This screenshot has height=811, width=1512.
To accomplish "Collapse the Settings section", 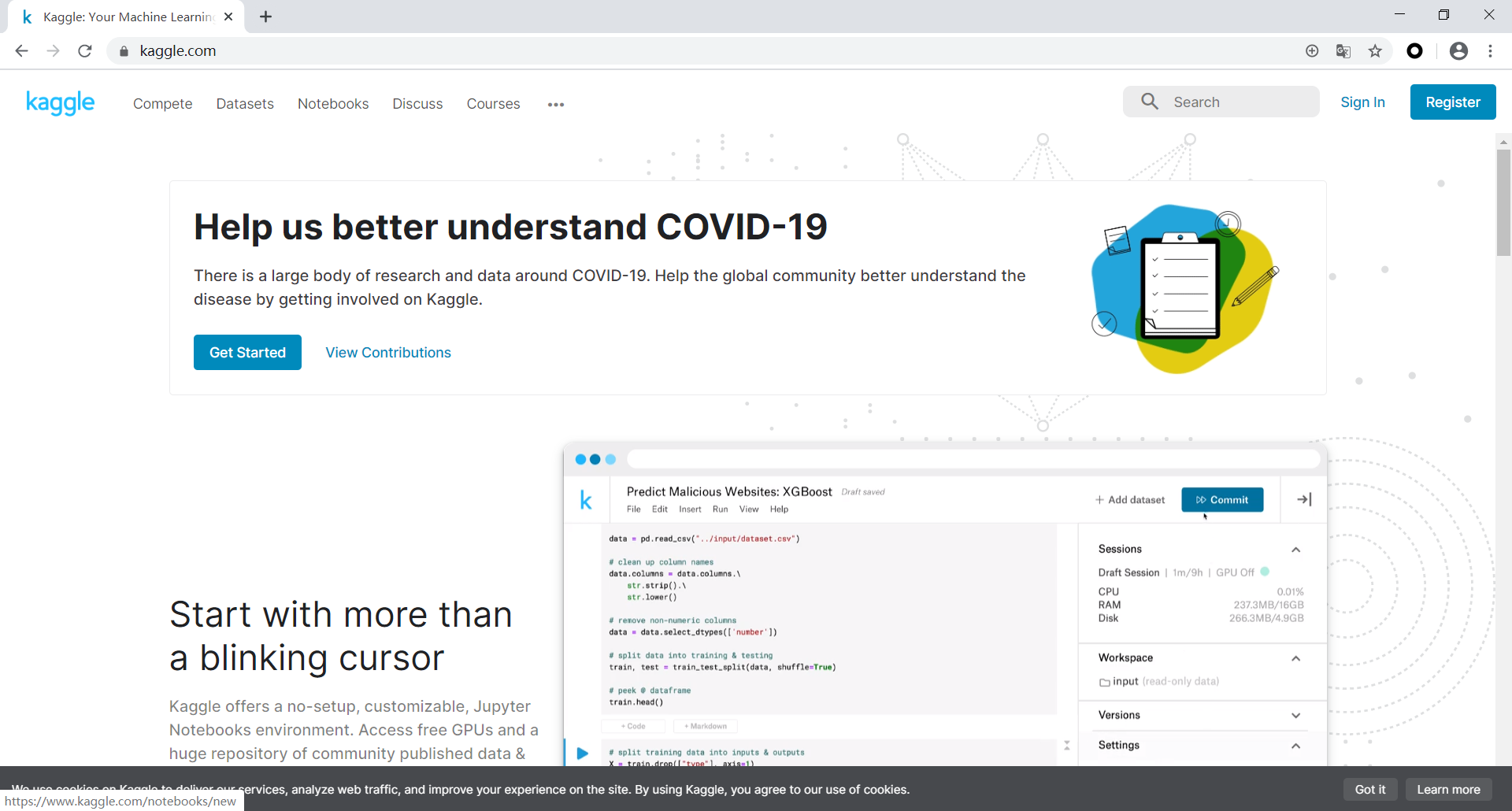I will [x=1295, y=746].
